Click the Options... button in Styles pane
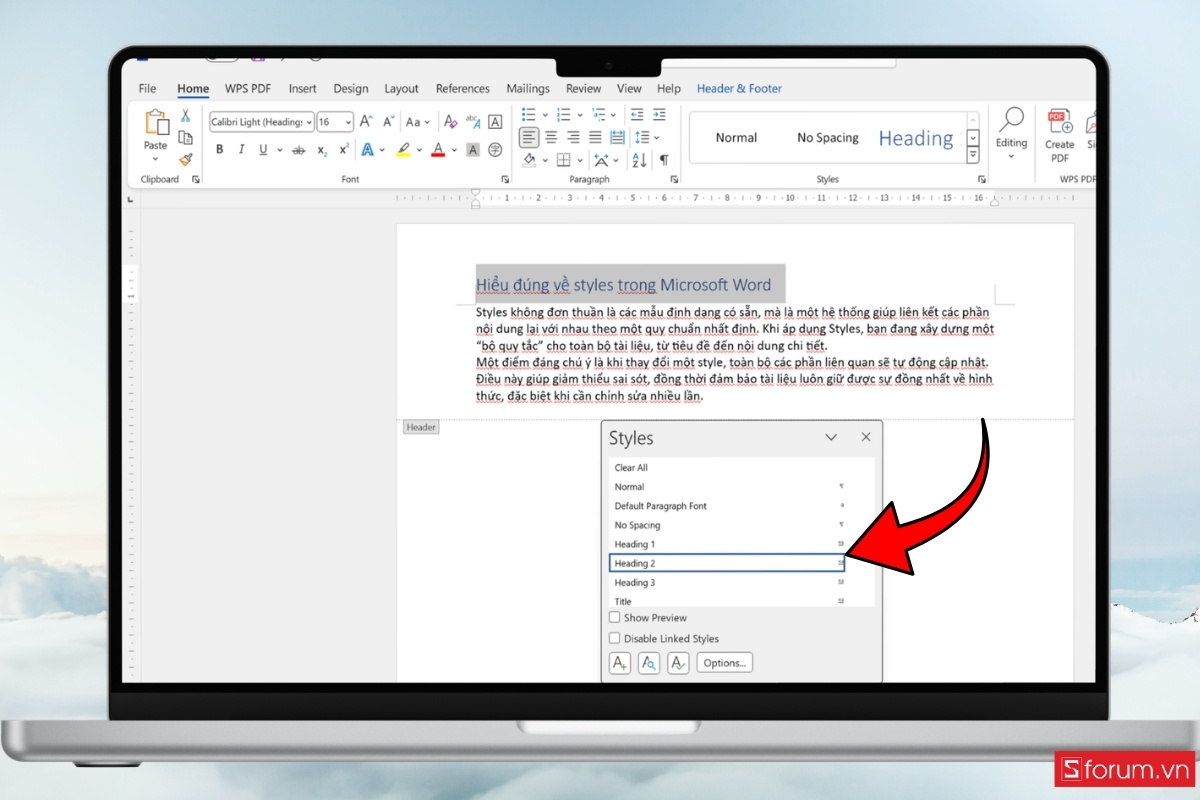This screenshot has height=800, width=1200. pyautogui.click(x=724, y=662)
